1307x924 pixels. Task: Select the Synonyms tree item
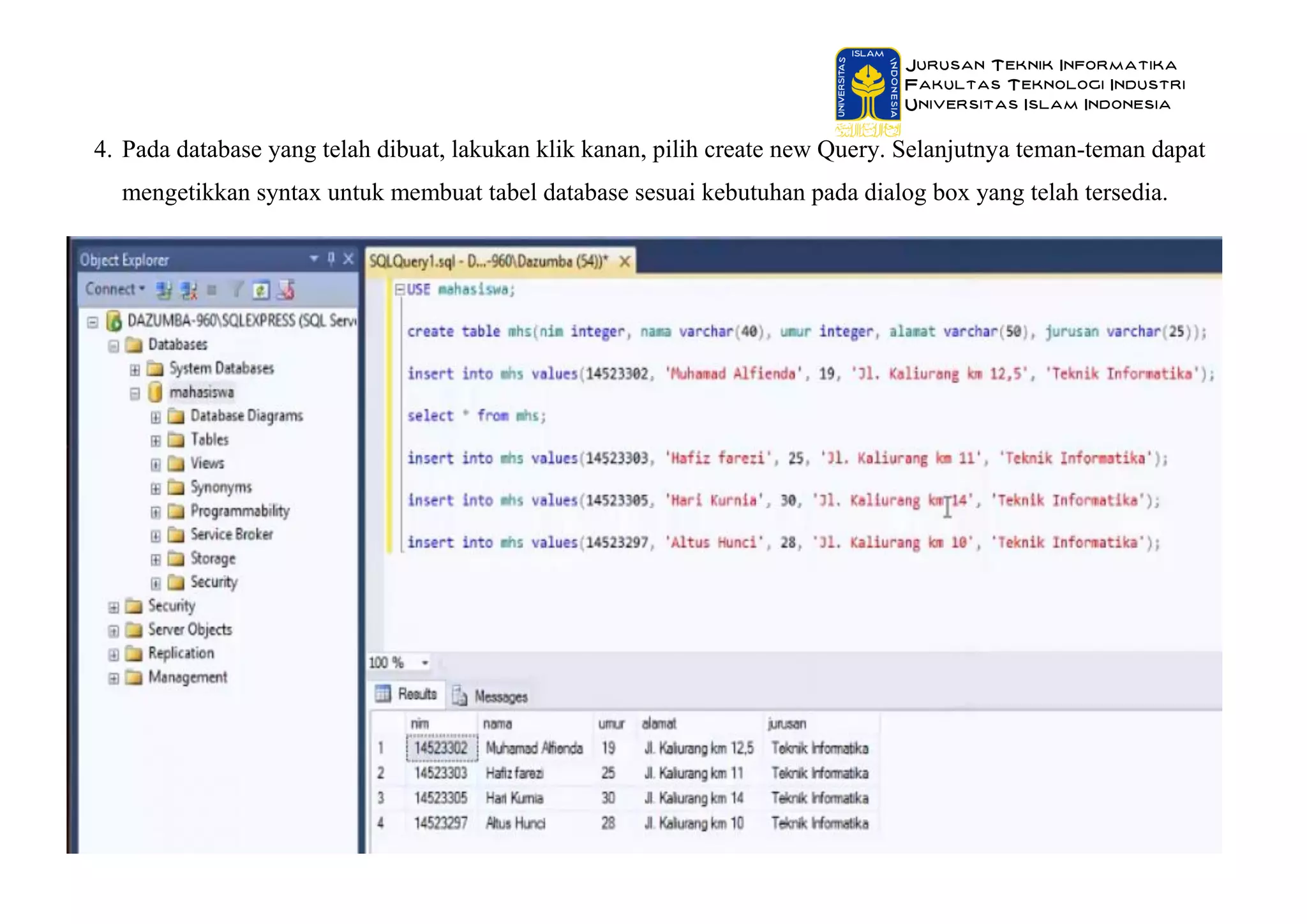pos(221,488)
